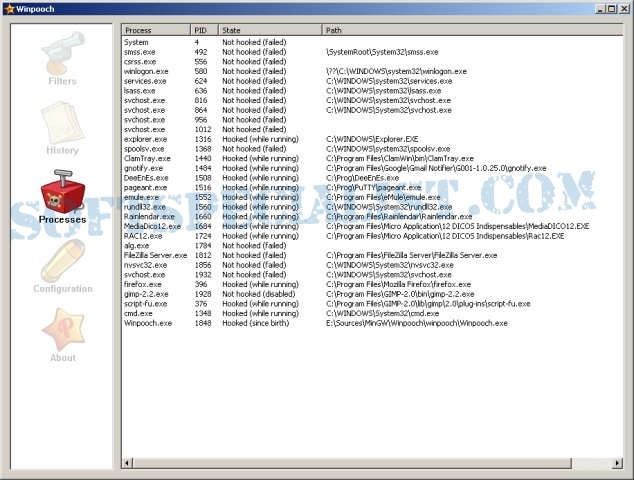Select svchost.exe with PID 816
The width and height of the screenshot is (634, 480).
click(372, 100)
